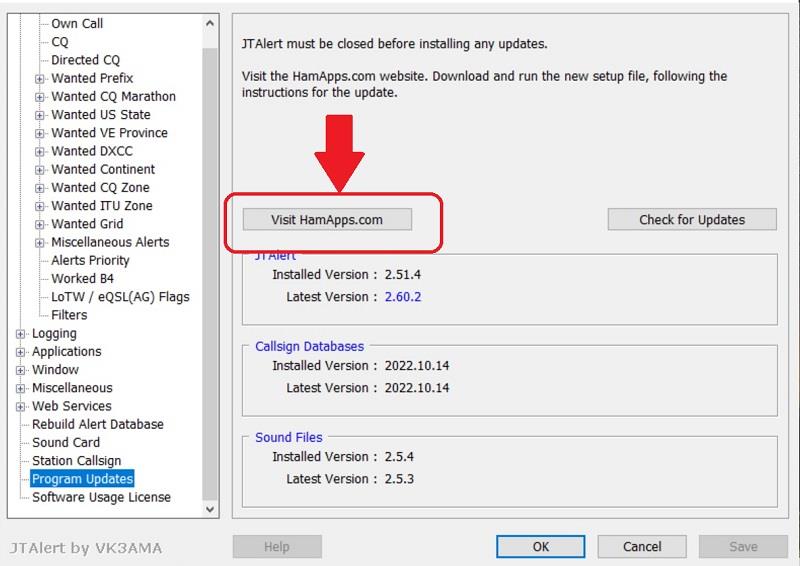Click the Cancel button
The image size is (800, 566).
pos(642,547)
